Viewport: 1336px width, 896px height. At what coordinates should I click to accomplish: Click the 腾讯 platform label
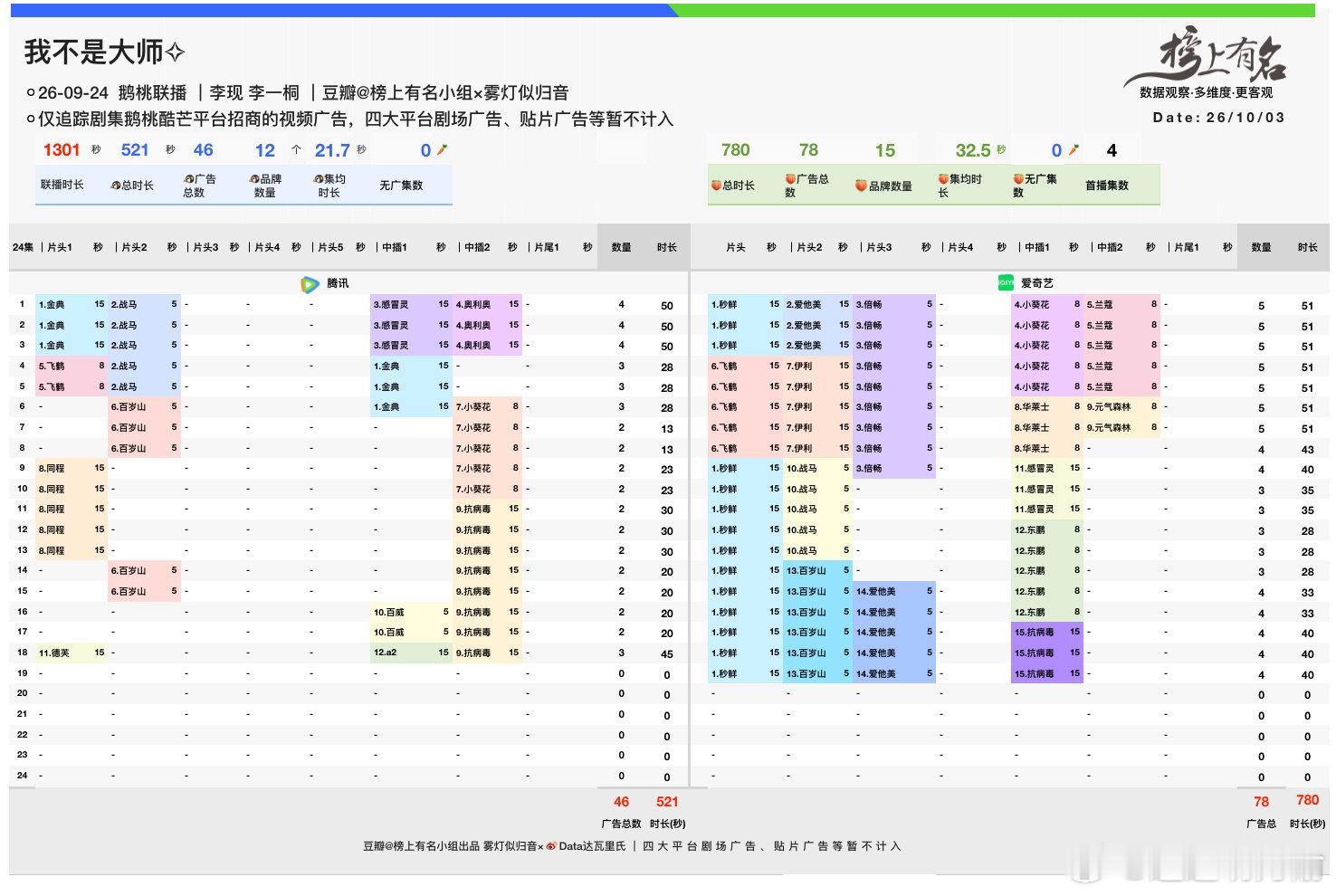(x=338, y=284)
